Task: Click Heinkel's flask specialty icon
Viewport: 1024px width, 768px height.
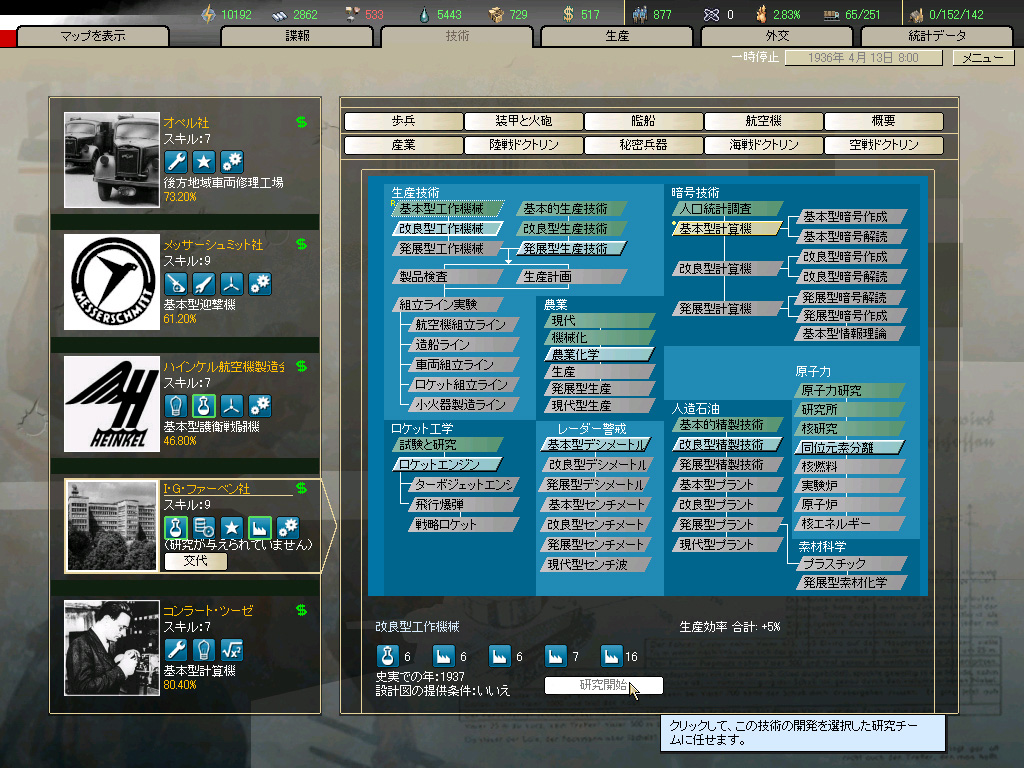Action: click(204, 406)
